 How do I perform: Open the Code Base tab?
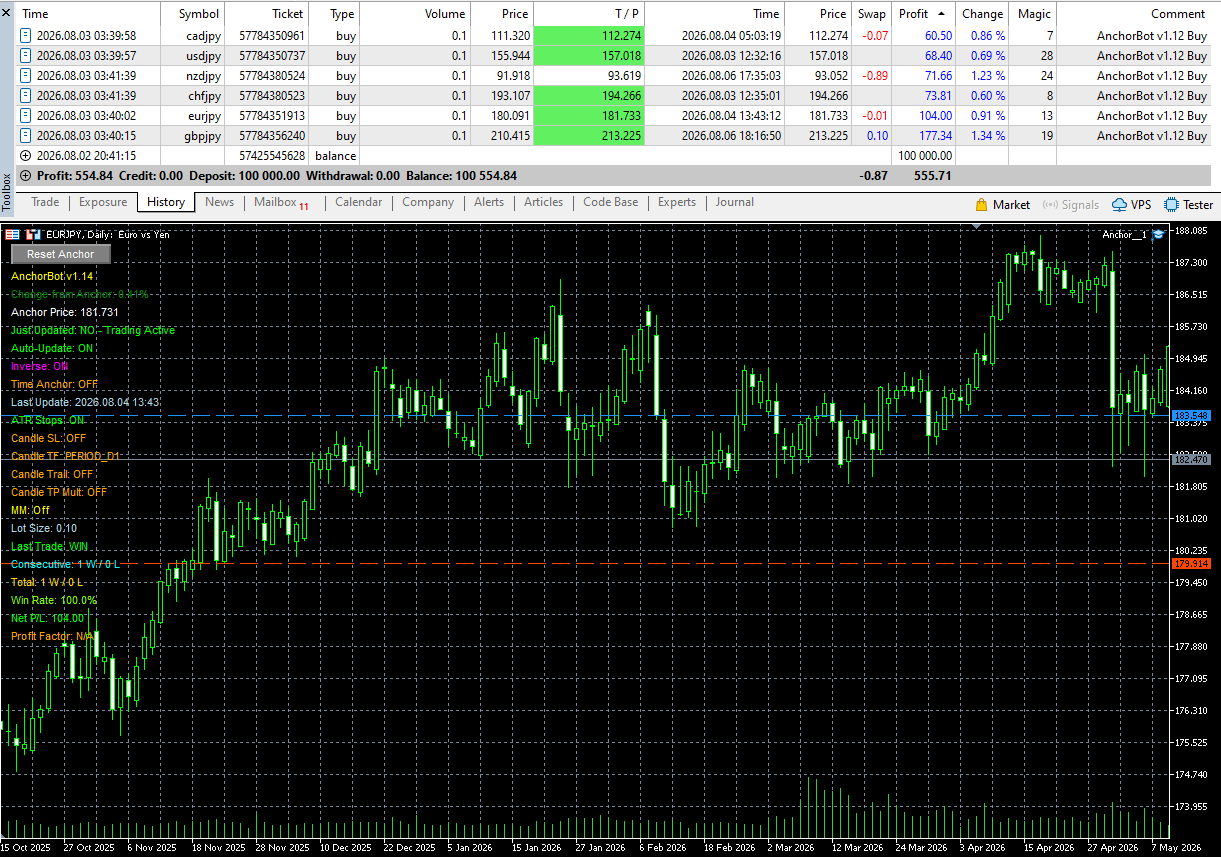click(x=610, y=202)
